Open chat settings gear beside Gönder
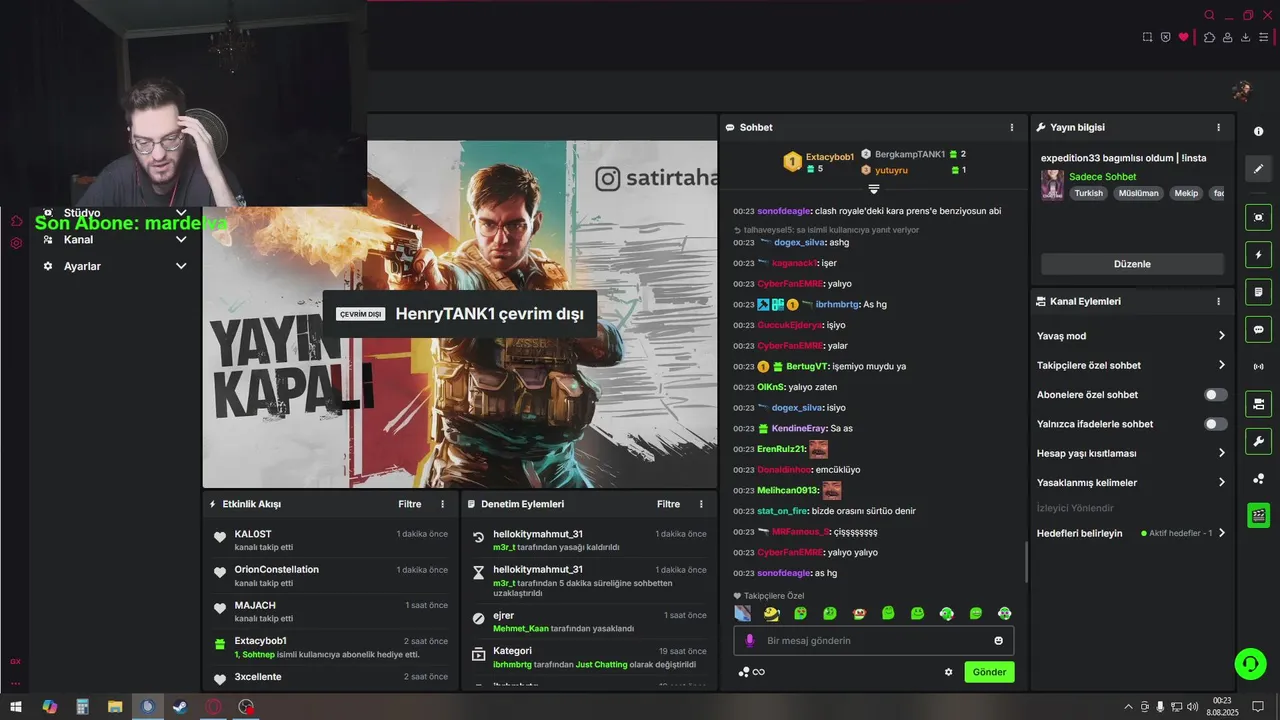 tap(948, 672)
